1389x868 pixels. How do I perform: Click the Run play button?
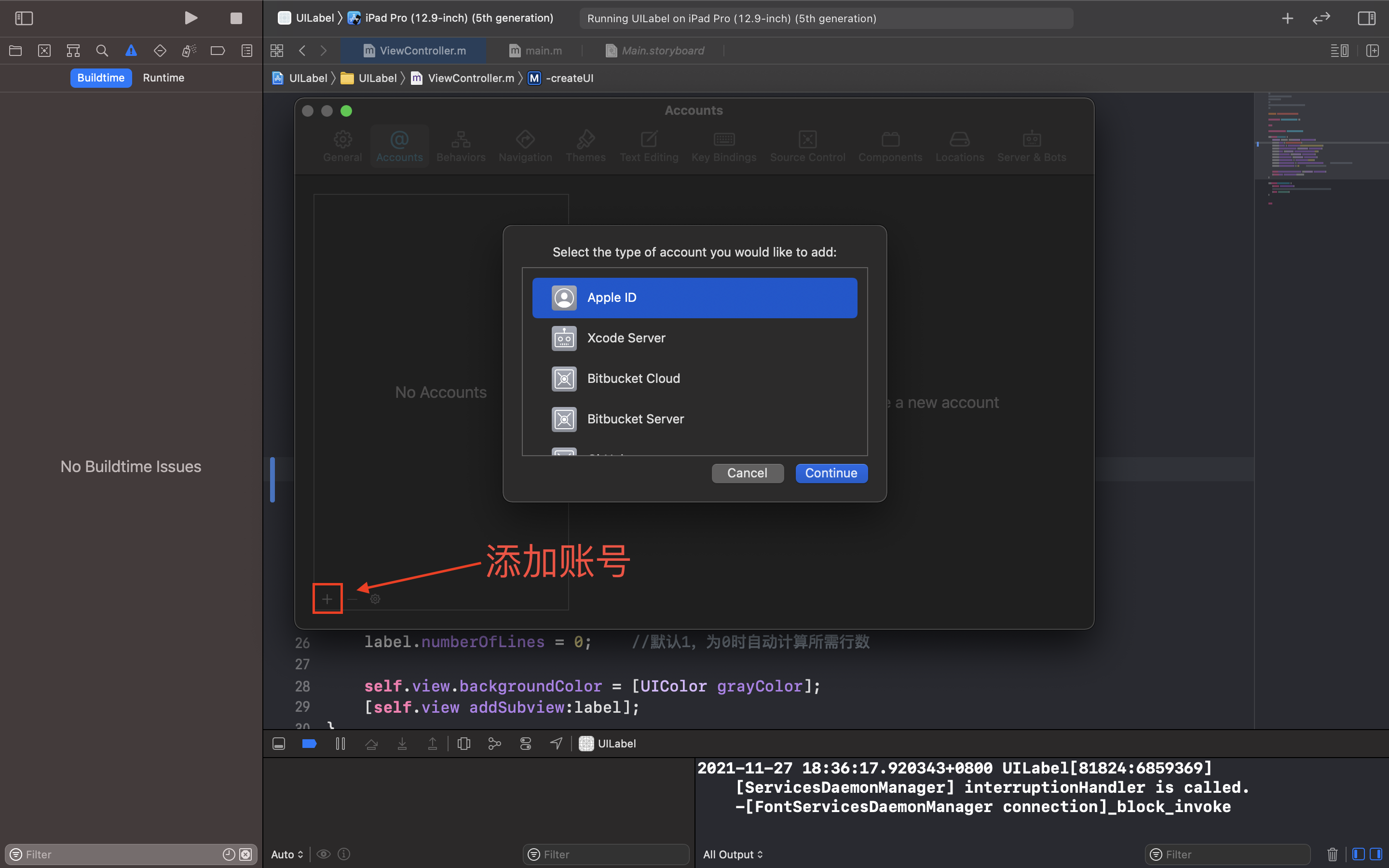pos(191,18)
